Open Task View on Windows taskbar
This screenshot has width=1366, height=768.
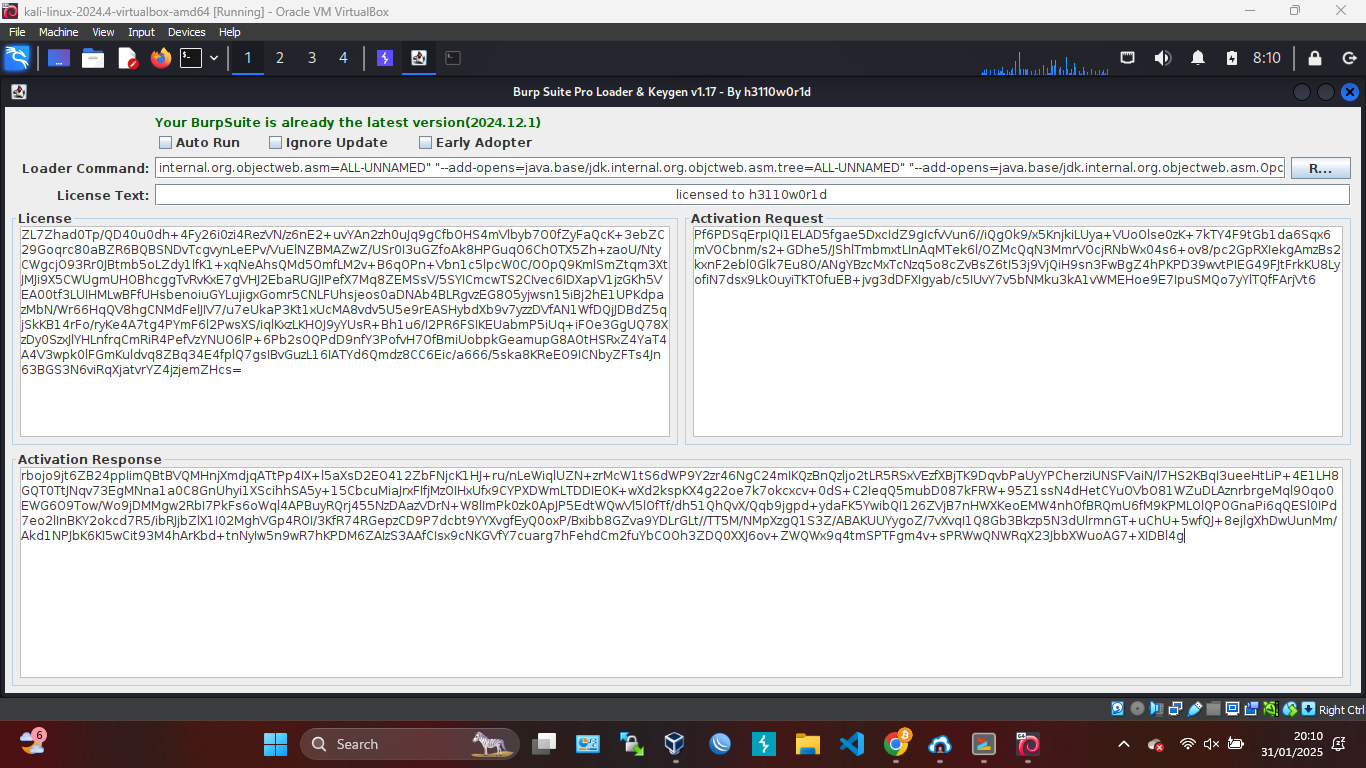click(x=544, y=744)
